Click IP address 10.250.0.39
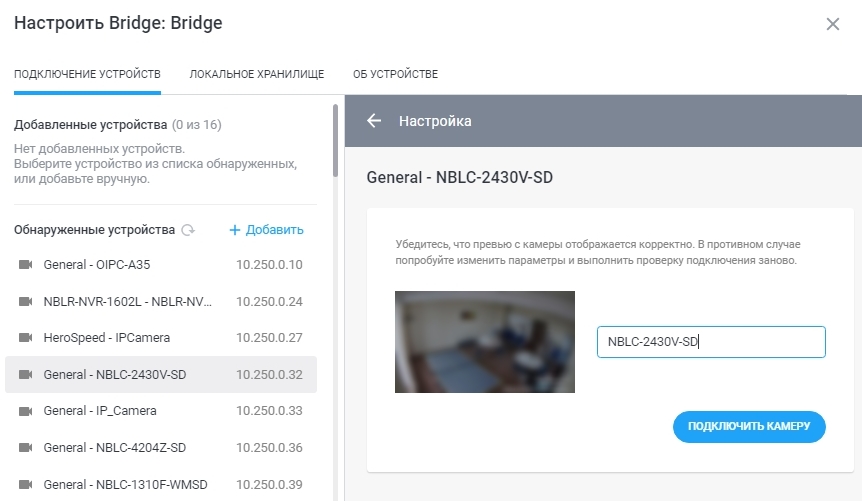The width and height of the screenshot is (862, 501). [269, 485]
